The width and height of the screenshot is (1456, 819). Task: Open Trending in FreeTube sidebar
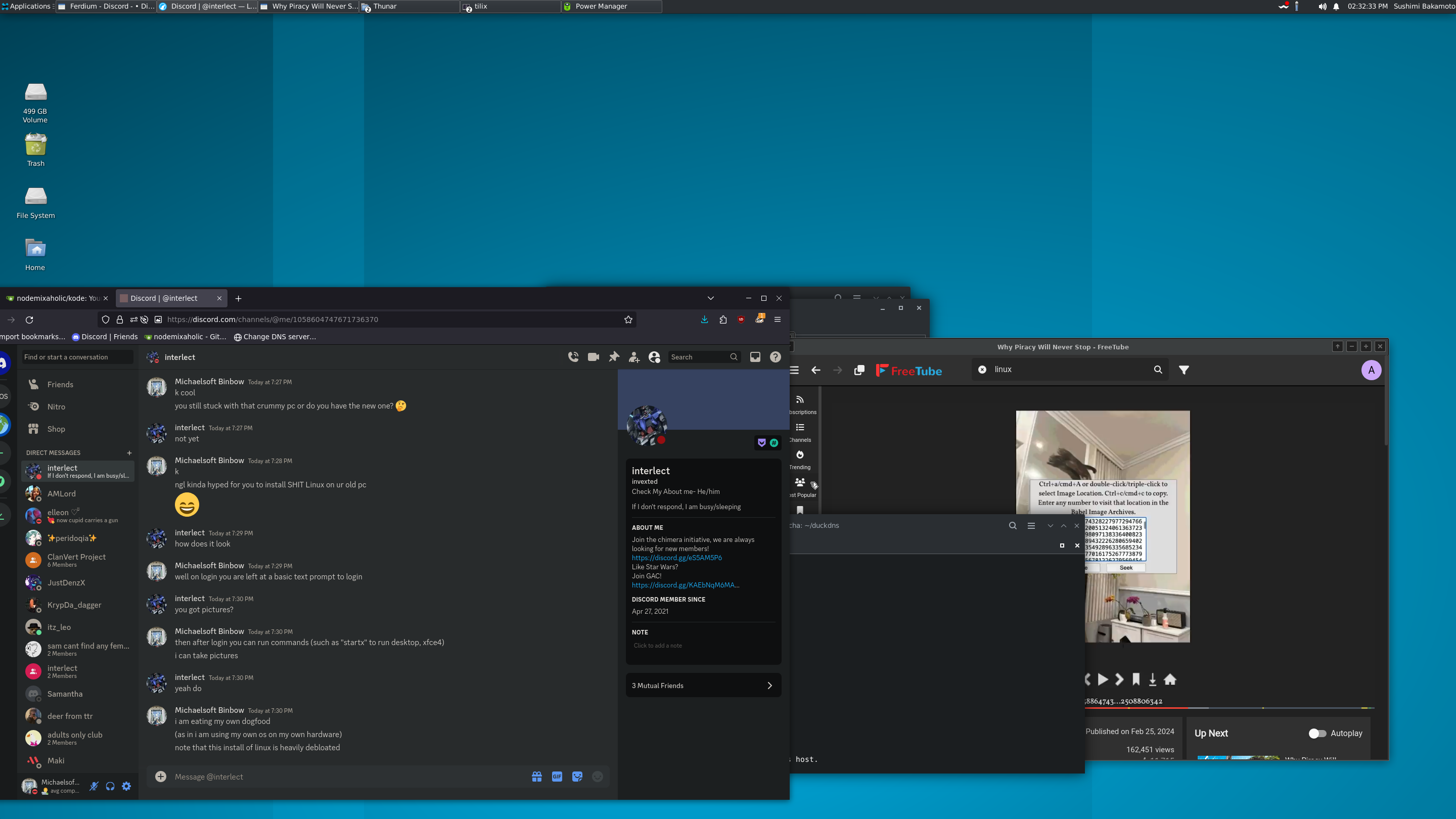pyautogui.click(x=800, y=460)
